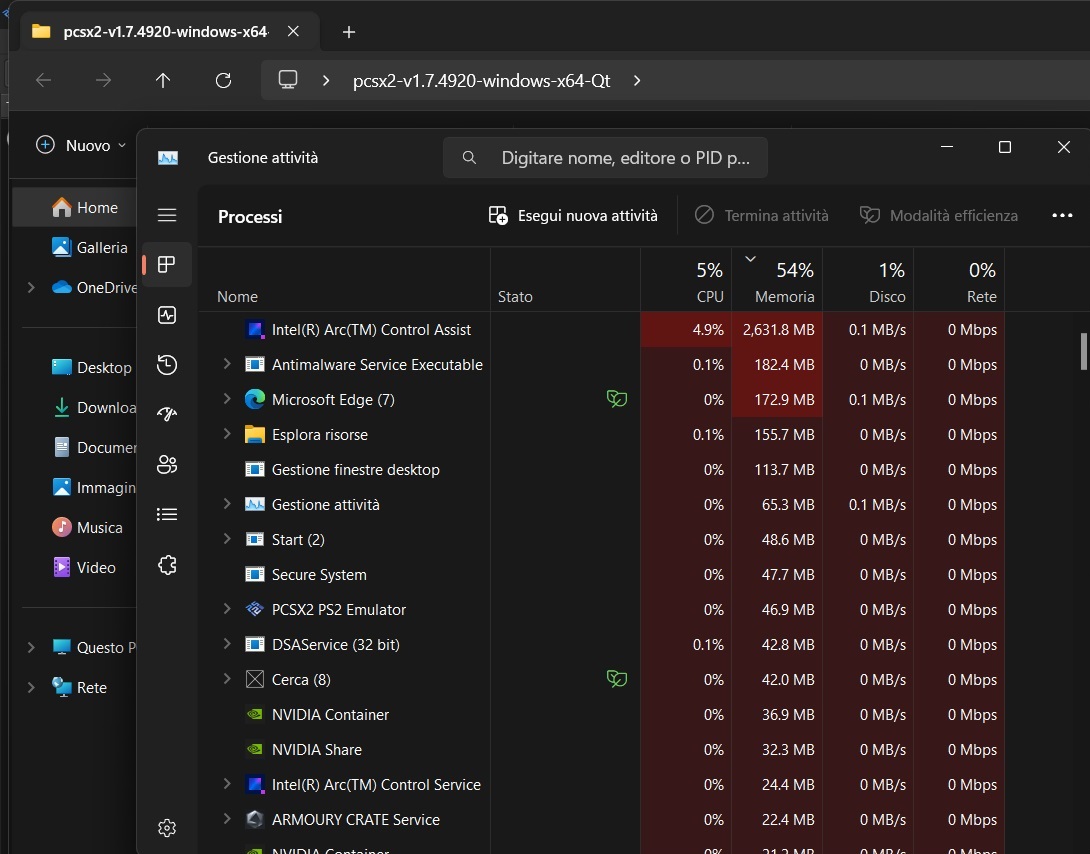Image resolution: width=1090 pixels, height=854 pixels.
Task: Select the pcsx2-v1.7.4920-windows-x64-Qt breadcrumb
Action: pos(481,81)
